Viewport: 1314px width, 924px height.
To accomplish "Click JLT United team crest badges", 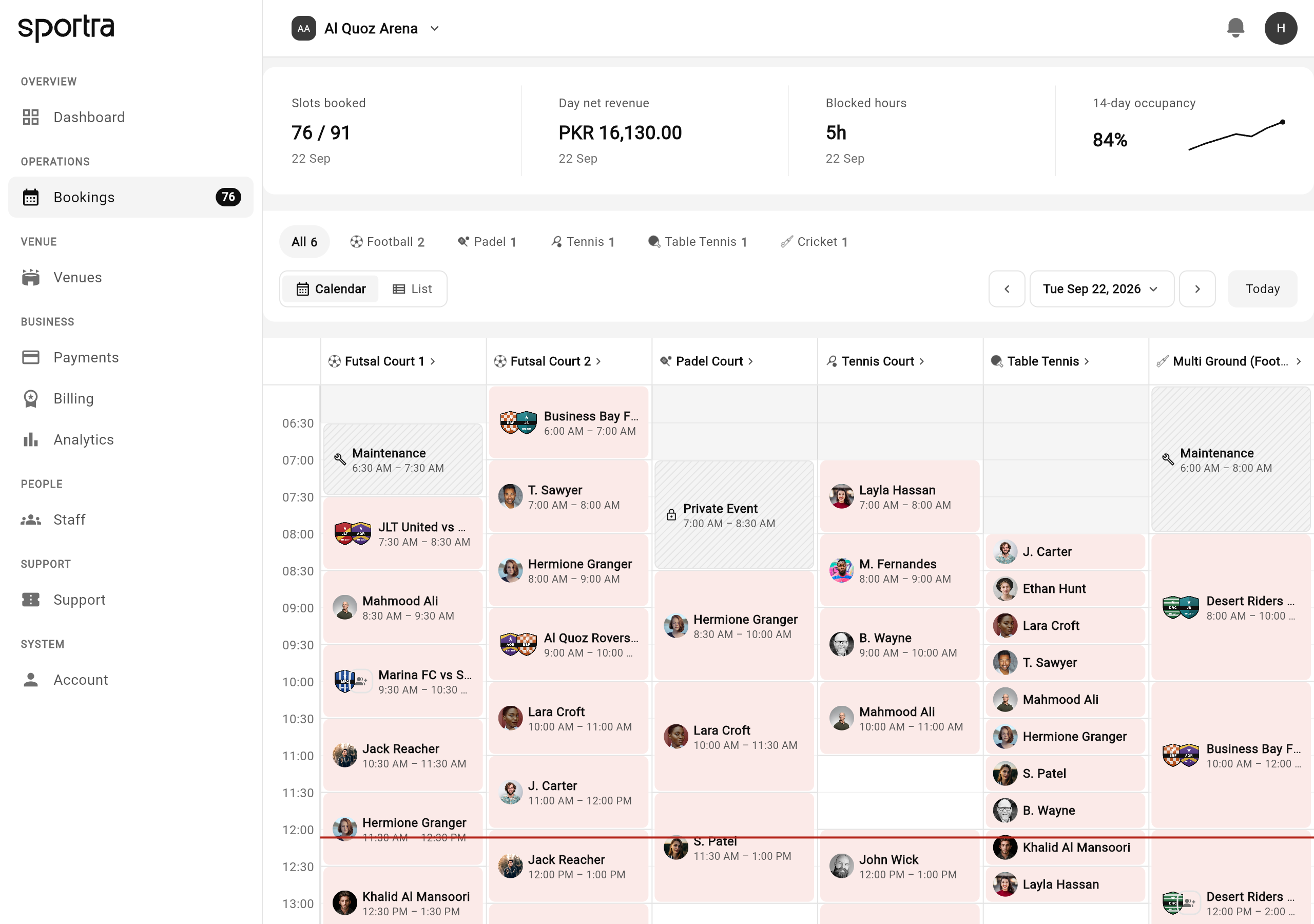I will [353, 533].
